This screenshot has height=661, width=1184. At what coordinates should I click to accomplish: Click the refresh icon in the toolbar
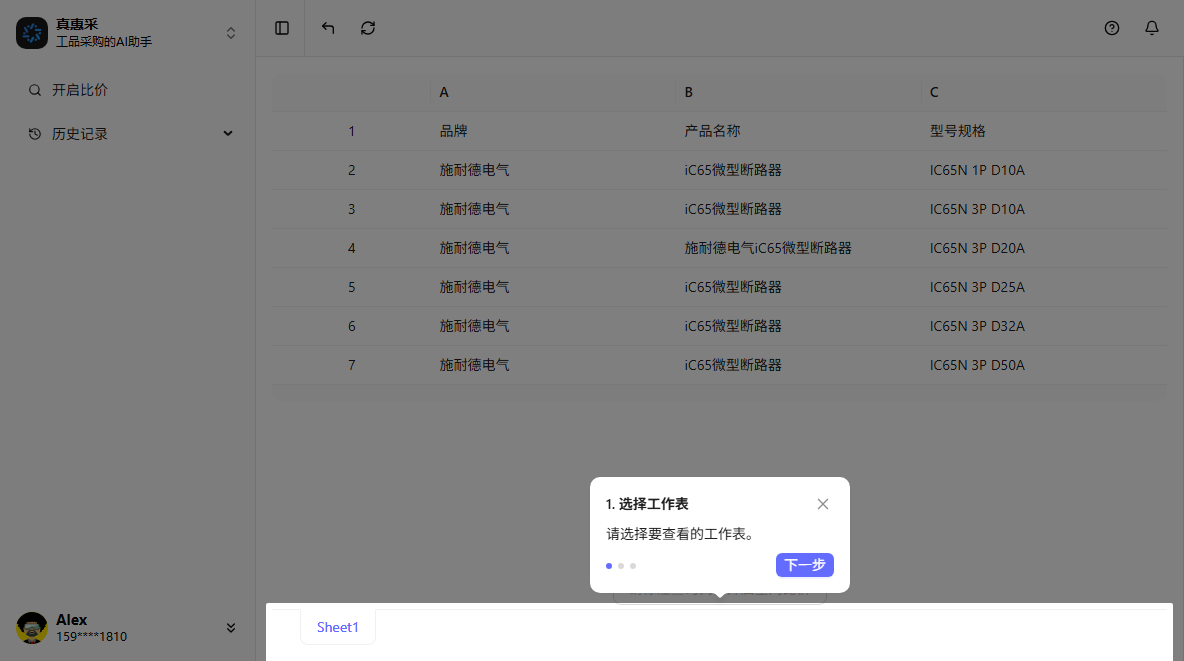pyautogui.click(x=367, y=28)
